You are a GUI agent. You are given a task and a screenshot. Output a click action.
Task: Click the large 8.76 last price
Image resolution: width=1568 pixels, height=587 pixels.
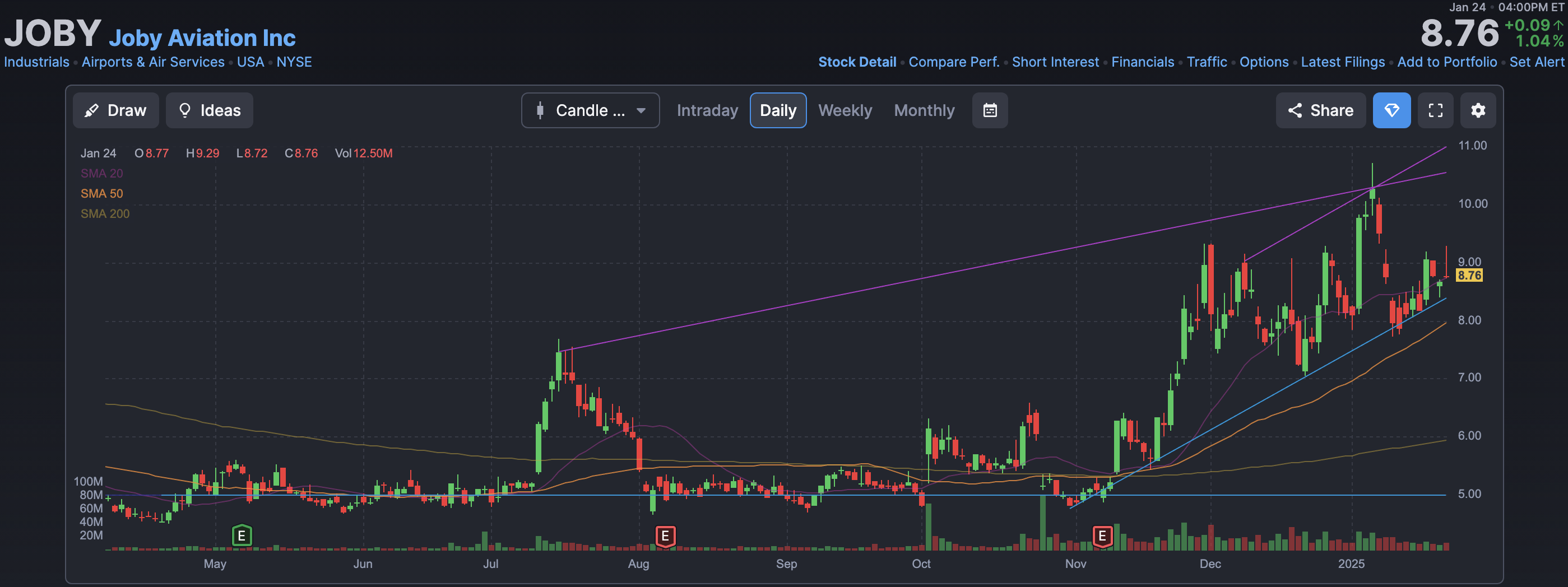[1459, 33]
